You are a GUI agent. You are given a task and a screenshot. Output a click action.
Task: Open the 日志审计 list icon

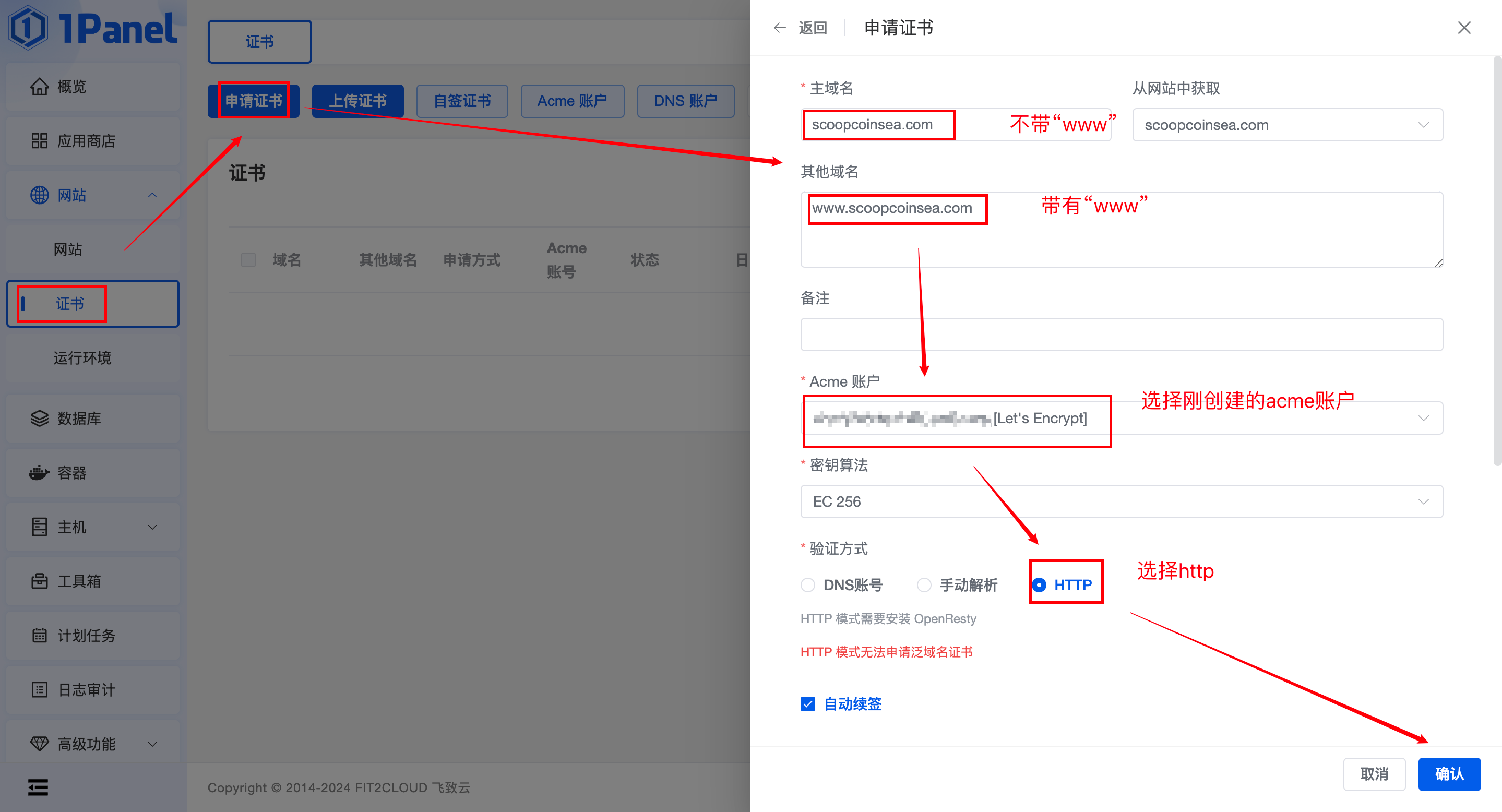(x=39, y=690)
